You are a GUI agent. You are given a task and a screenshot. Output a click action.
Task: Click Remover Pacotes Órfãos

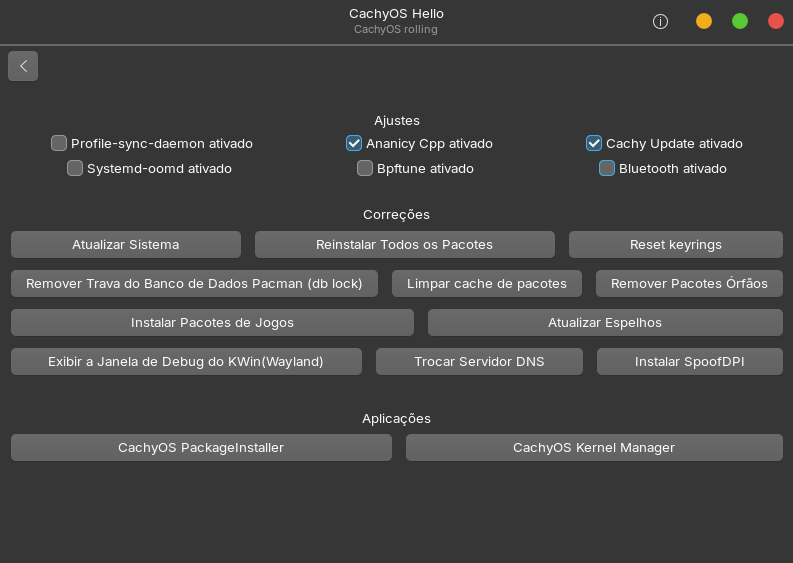pyautogui.click(x=689, y=284)
